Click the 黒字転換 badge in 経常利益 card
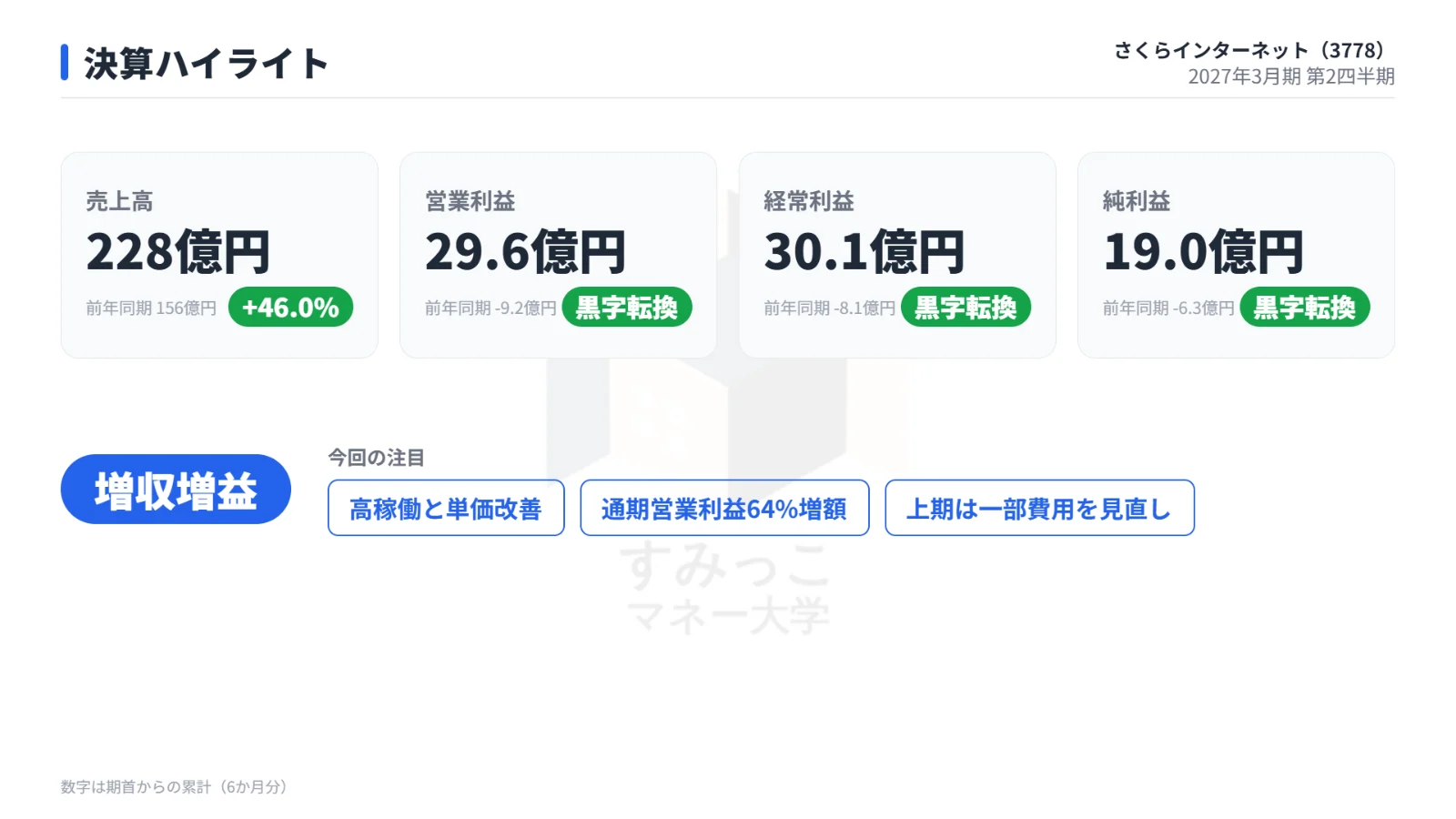Image resolution: width=1456 pixels, height=819 pixels. [x=966, y=308]
